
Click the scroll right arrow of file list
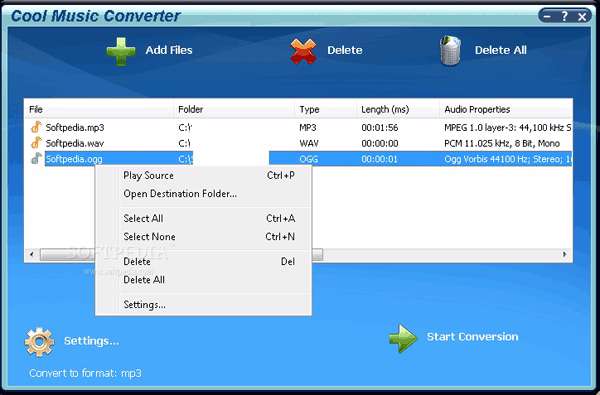coord(565,254)
